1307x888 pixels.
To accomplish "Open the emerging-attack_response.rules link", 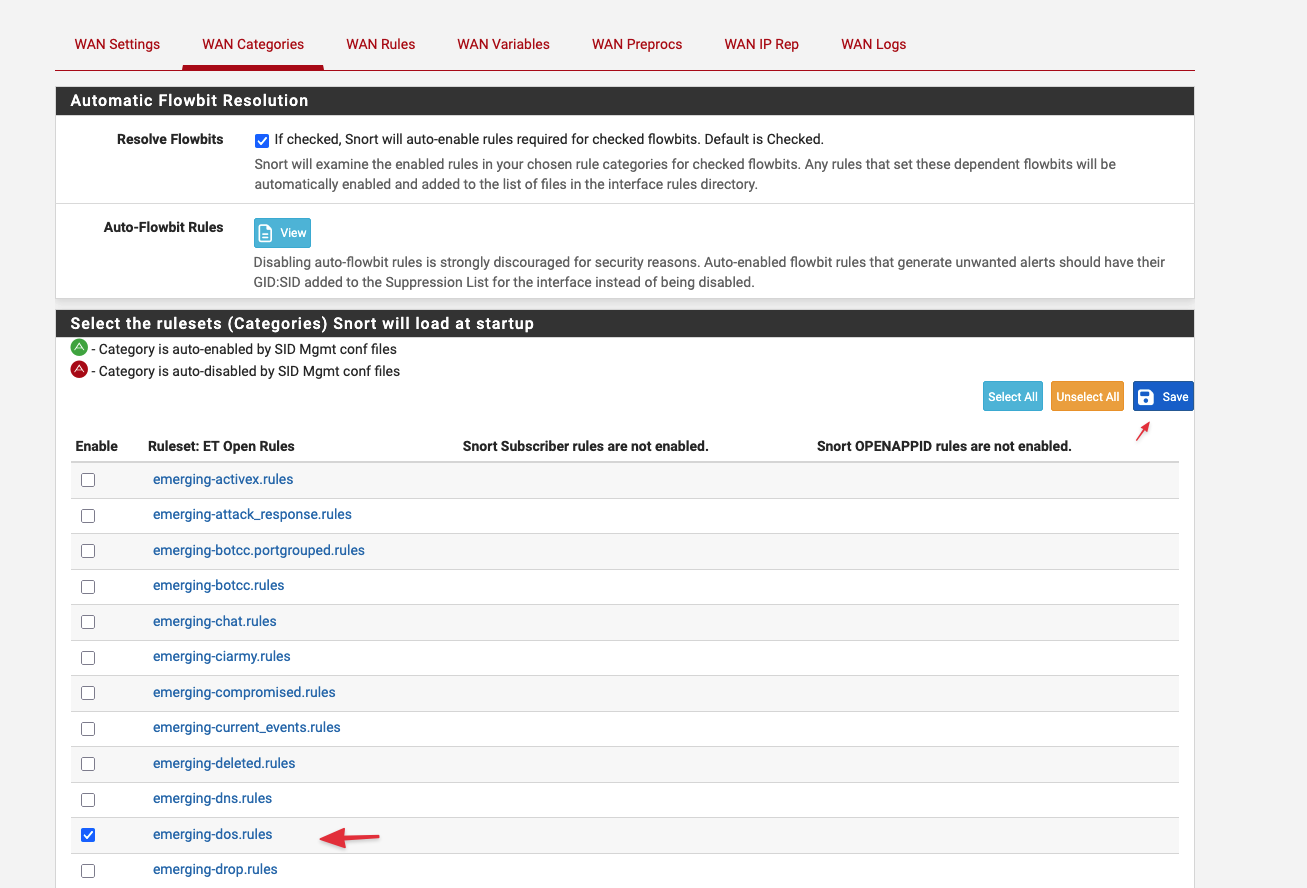I will coord(252,514).
